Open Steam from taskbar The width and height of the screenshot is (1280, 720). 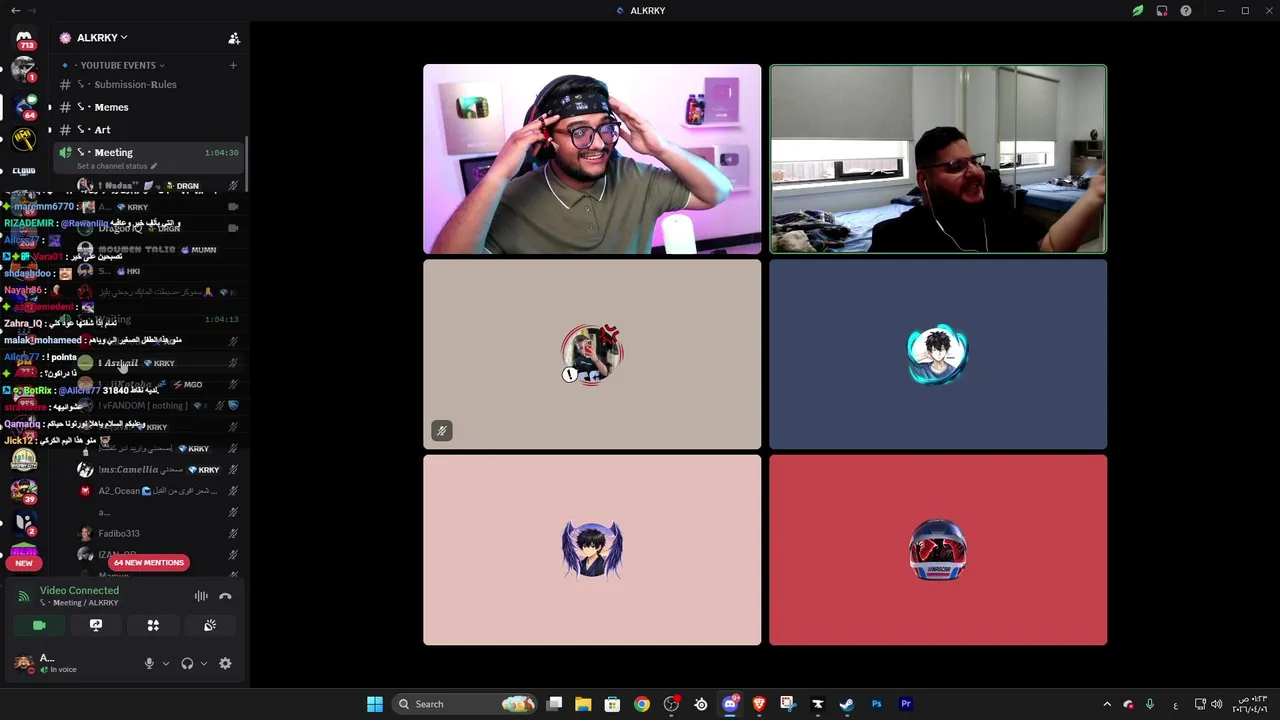(x=846, y=704)
